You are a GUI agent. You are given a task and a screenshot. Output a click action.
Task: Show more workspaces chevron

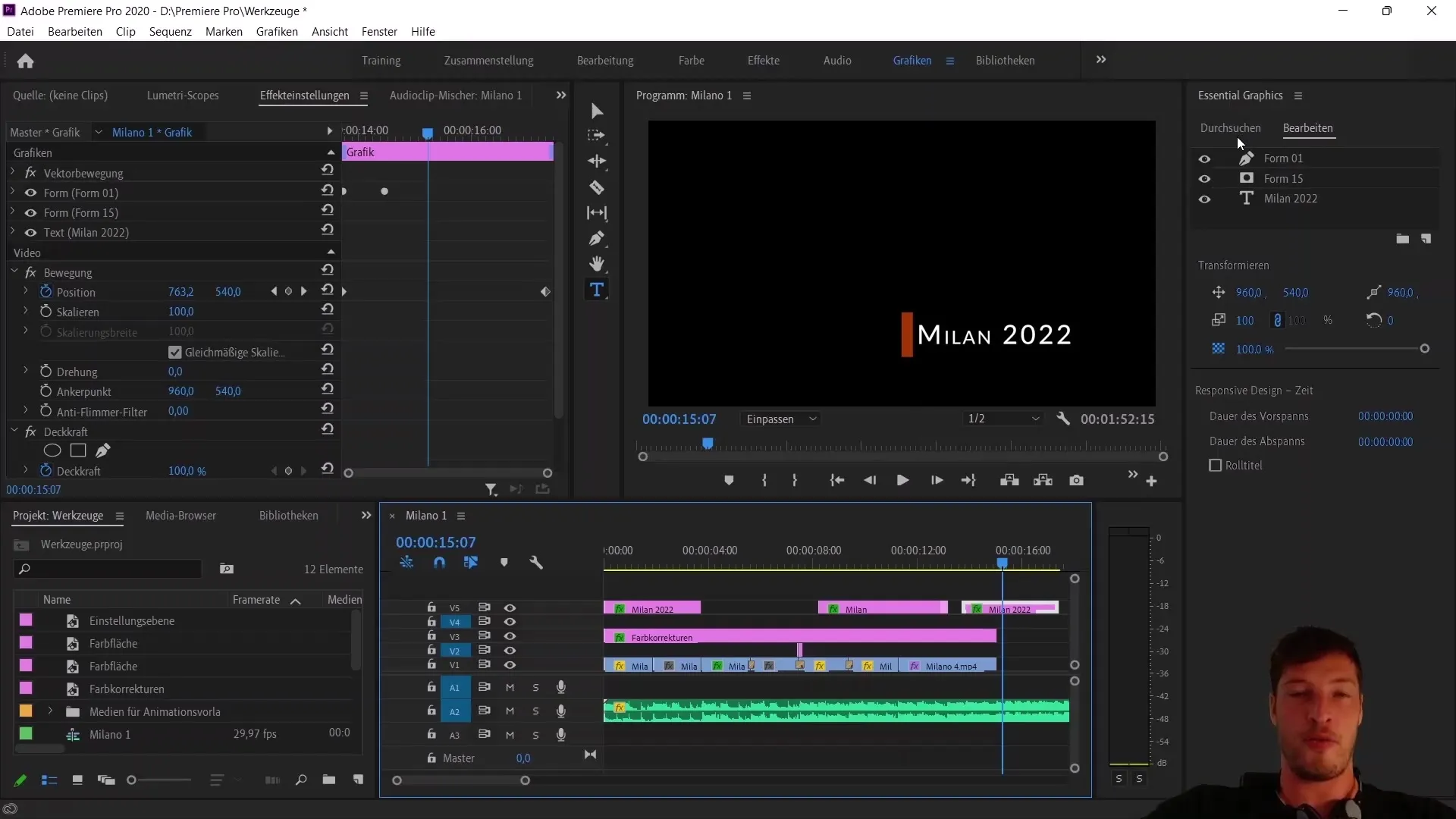click(x=1101, y=59)
